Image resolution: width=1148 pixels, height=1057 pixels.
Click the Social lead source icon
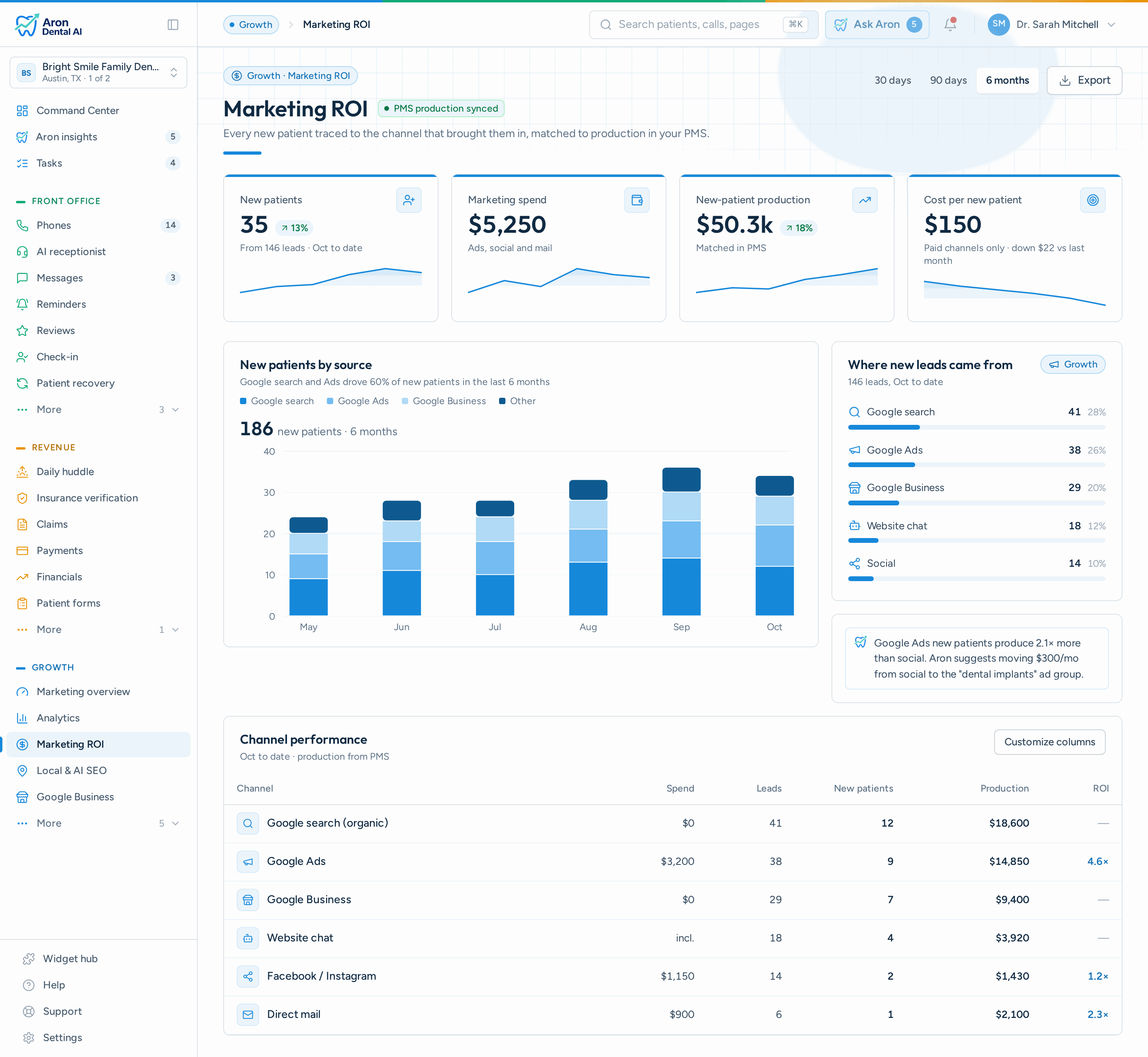[854, 564]
